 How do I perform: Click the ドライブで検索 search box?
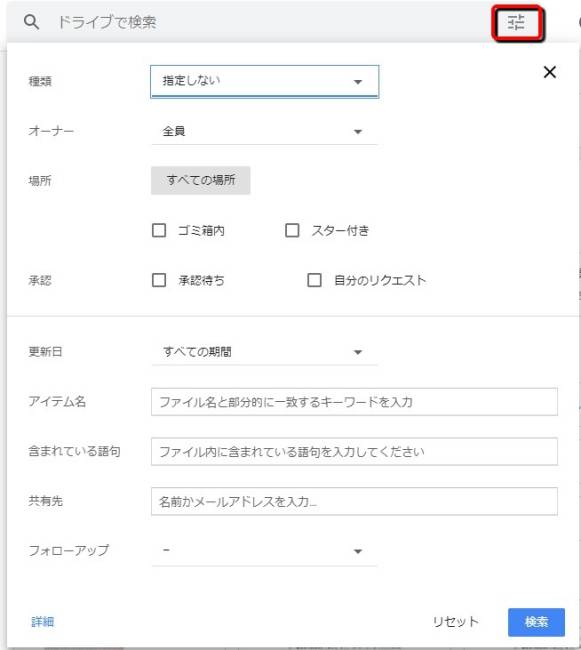(265, 22)
